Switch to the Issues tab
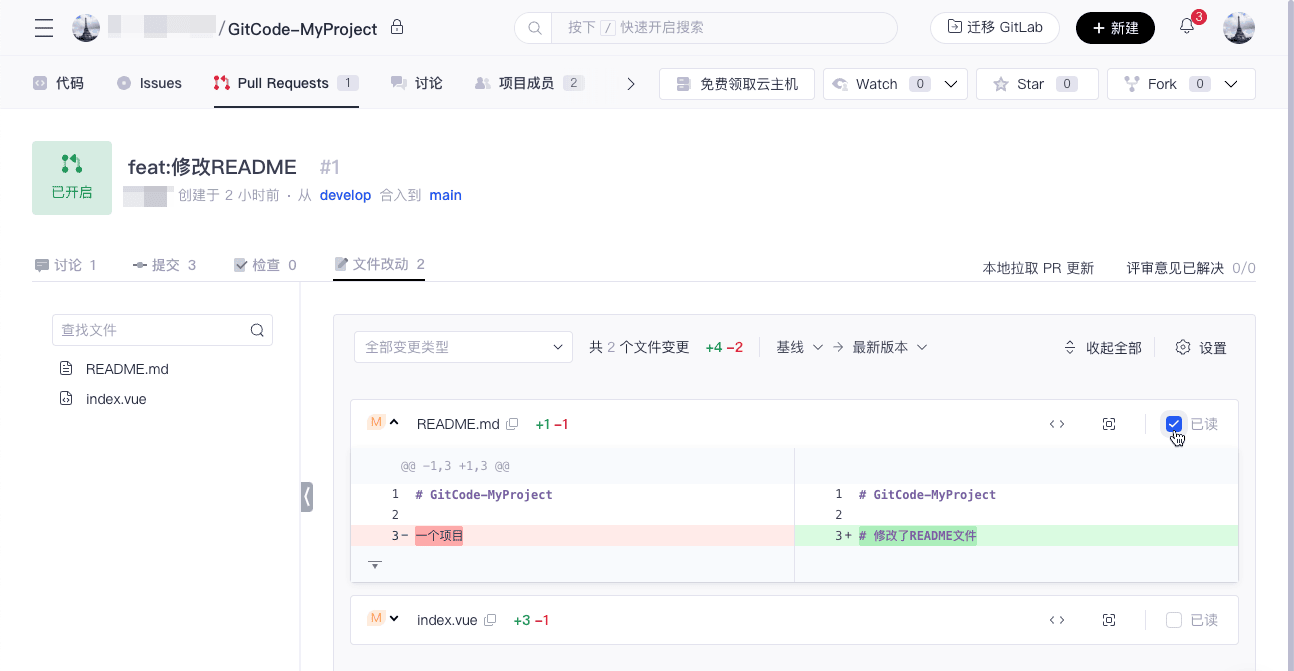Screen dimensions: 1294x671 coord(149,84)
